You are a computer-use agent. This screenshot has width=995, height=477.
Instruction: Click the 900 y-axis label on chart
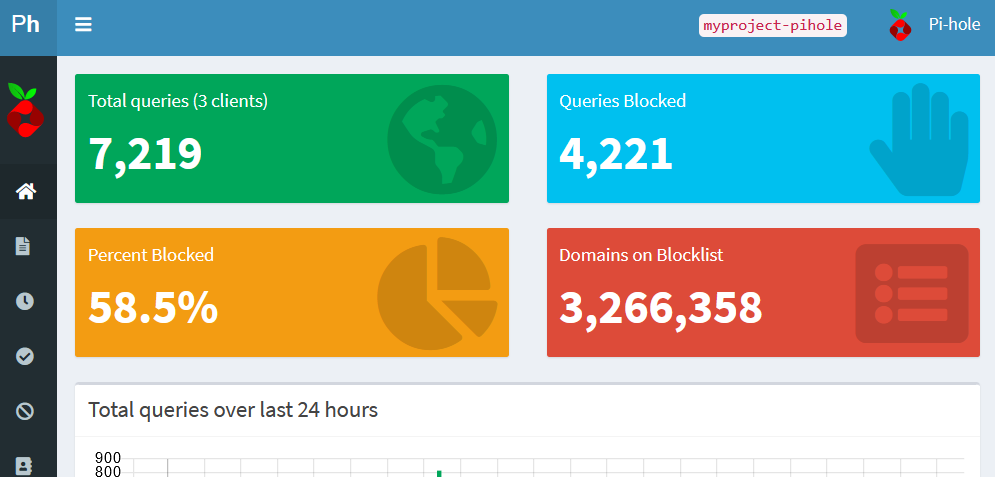[108, 458]
